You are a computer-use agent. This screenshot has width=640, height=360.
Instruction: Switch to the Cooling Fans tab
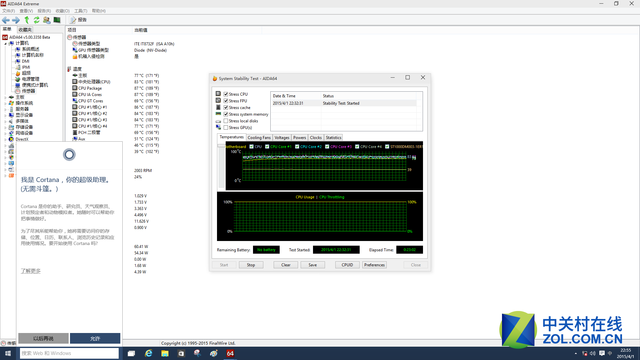pyautogui.click(x=259, y=138)
